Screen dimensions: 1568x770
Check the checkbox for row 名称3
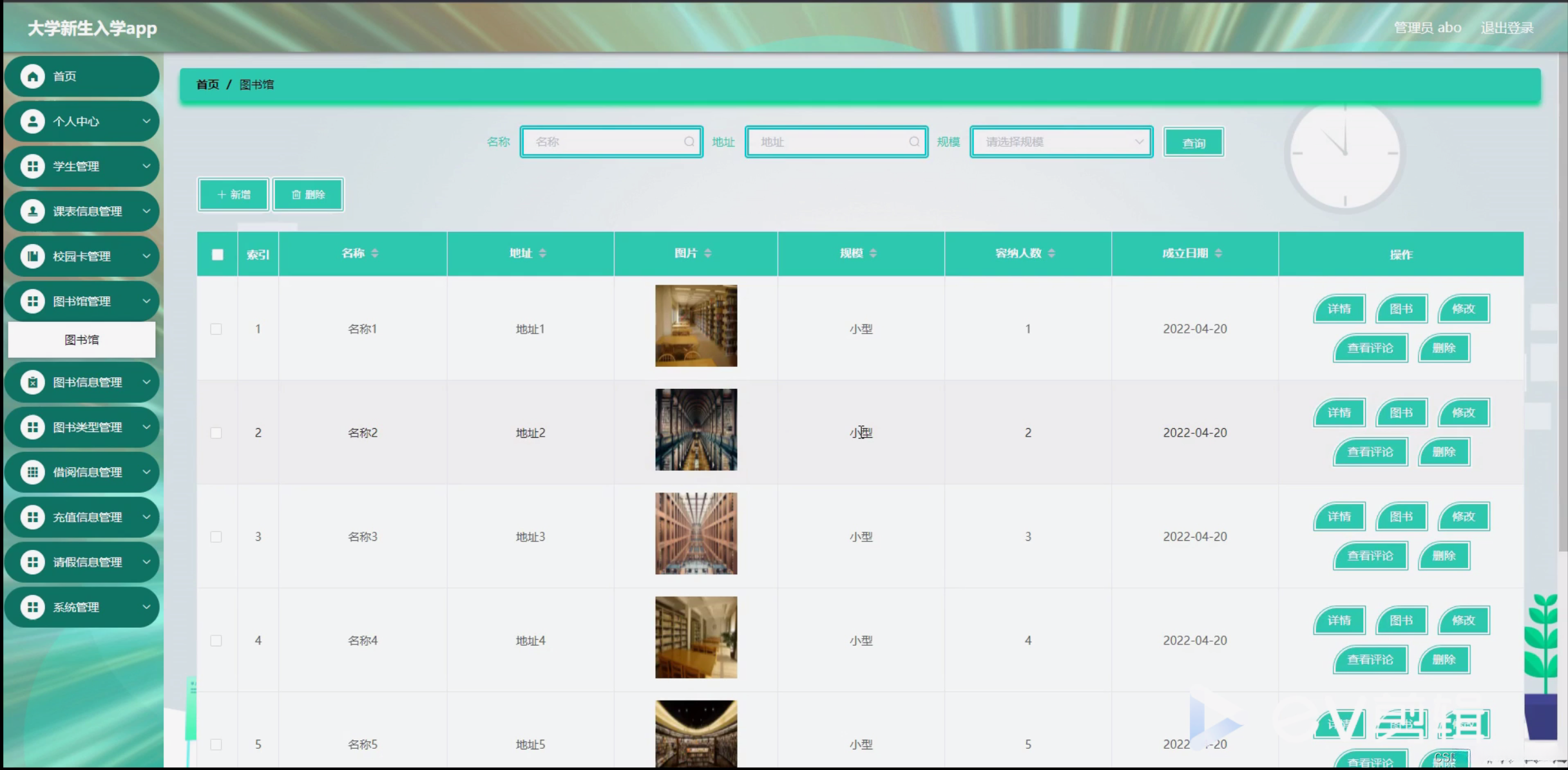click(216, 537)
